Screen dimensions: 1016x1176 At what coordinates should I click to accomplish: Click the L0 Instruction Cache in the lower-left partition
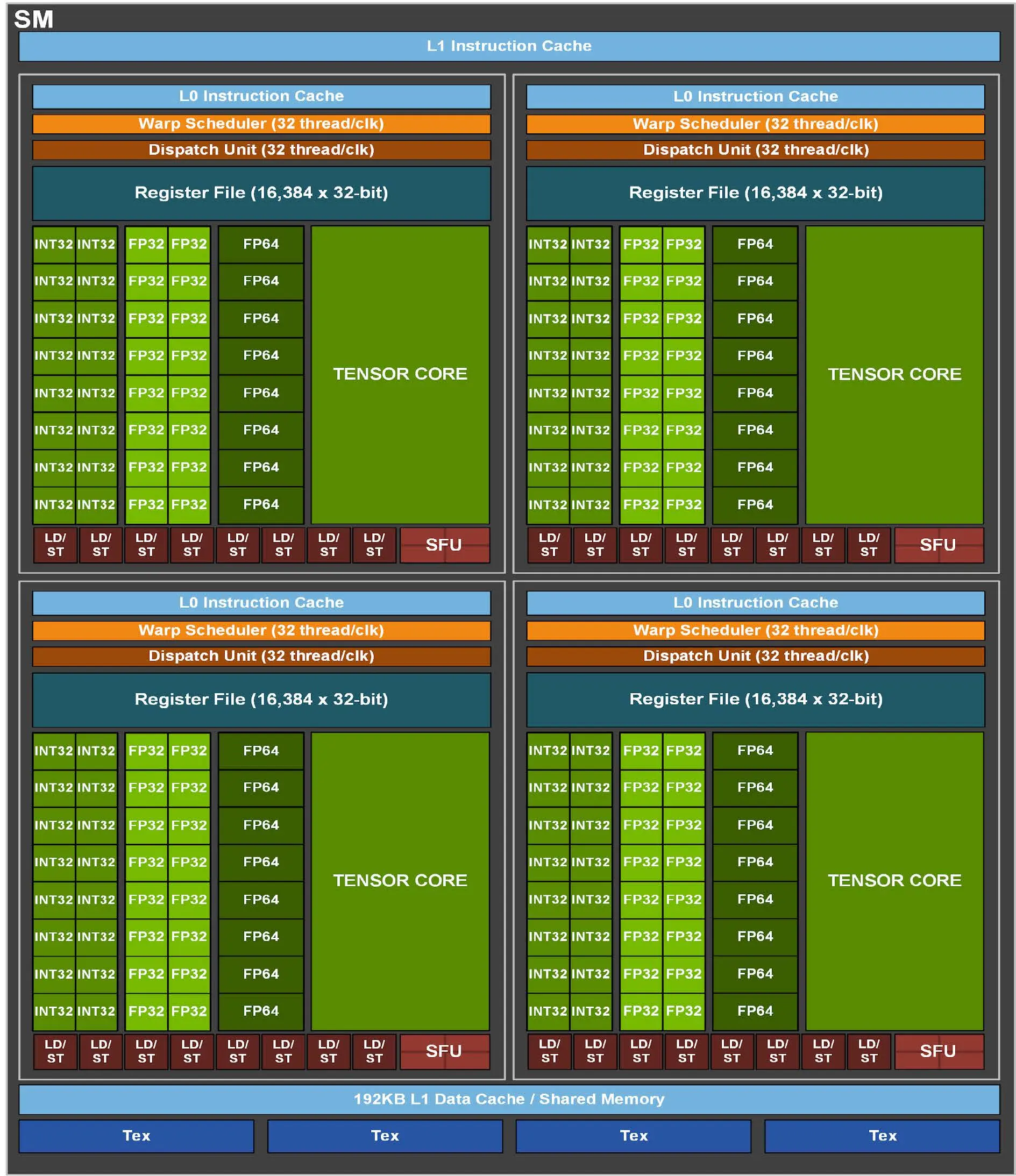tap(261, 603)
